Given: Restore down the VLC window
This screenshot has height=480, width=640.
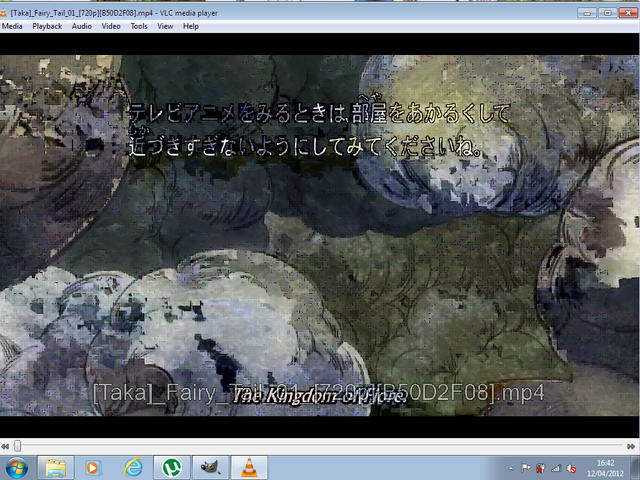Looking at the screenshot, I should pyautogui.click(x=607, y=13).
